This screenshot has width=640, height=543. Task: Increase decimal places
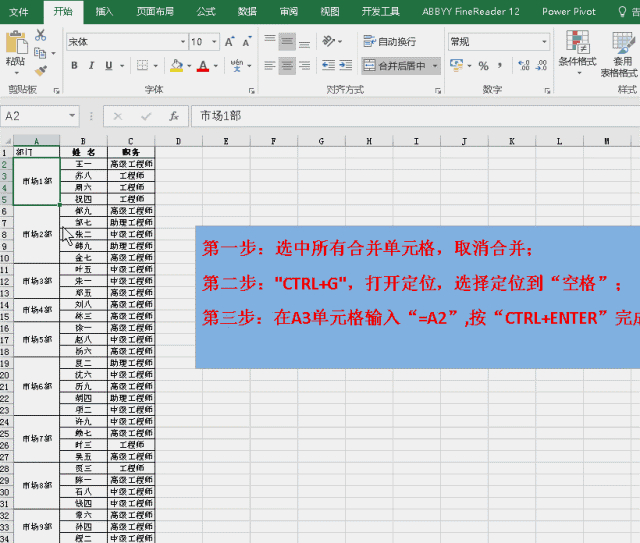[x=524, y=65]
